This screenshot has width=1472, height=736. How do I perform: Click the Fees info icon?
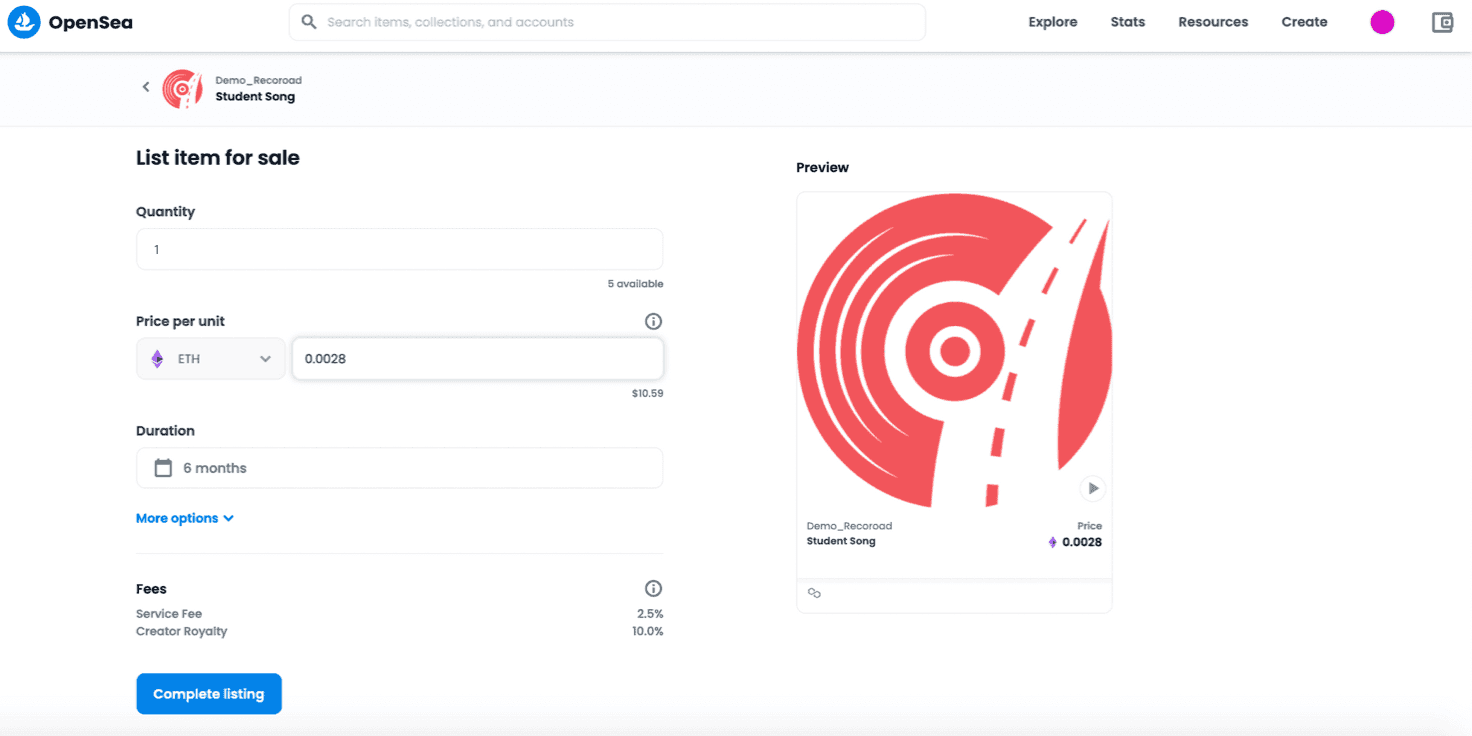[x=653, y=588]
